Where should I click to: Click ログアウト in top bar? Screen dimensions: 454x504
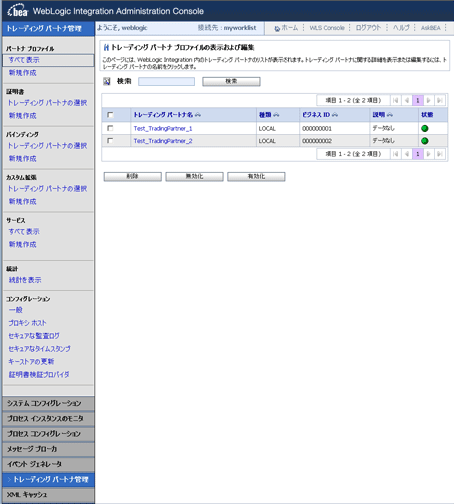(368, 28)
